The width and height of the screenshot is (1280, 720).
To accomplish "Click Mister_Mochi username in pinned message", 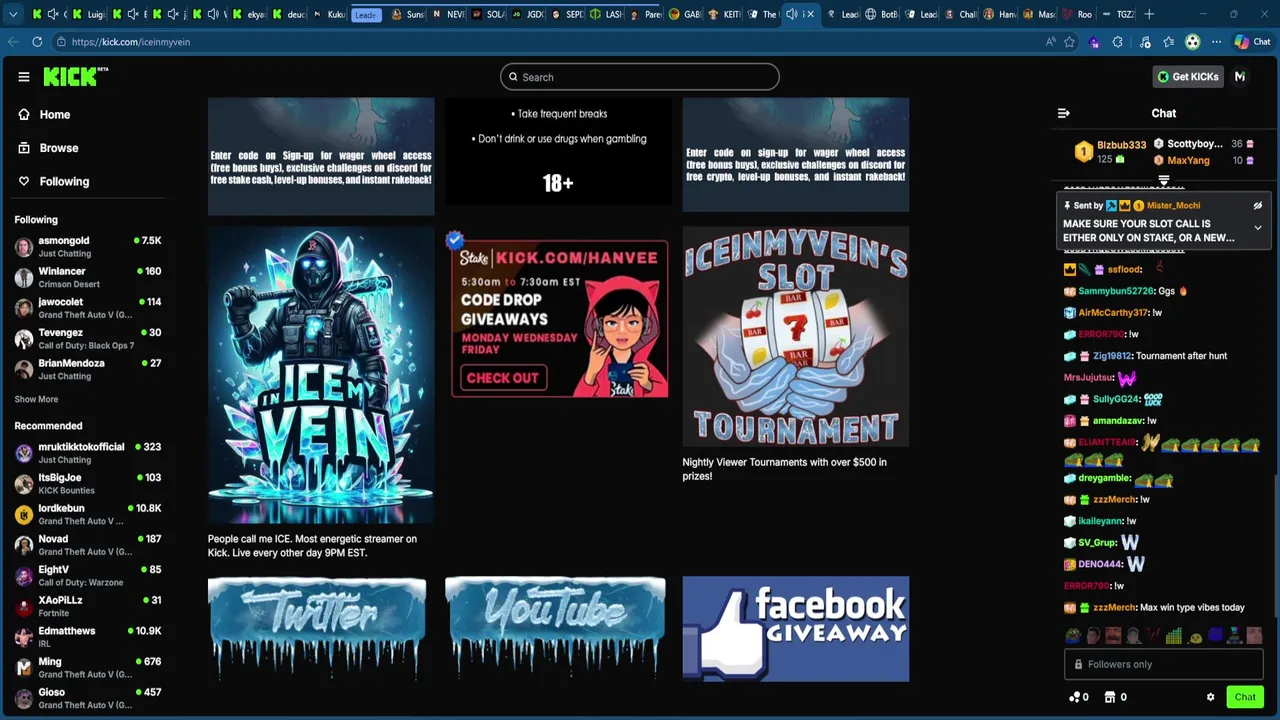I will [1173, 205].
